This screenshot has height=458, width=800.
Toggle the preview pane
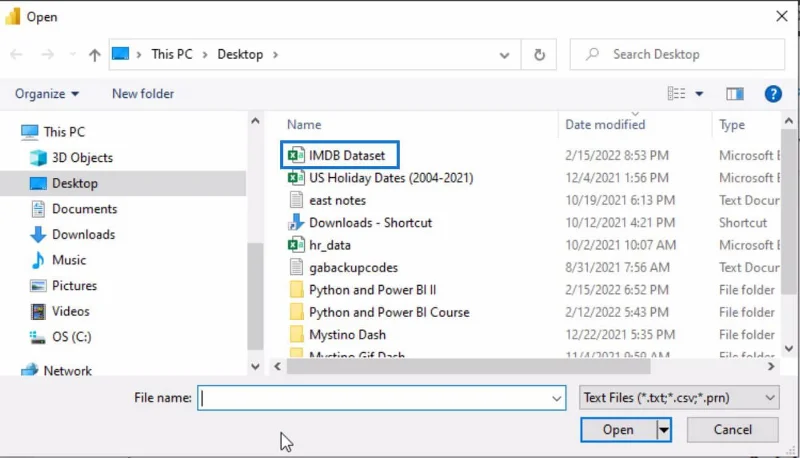735,94
